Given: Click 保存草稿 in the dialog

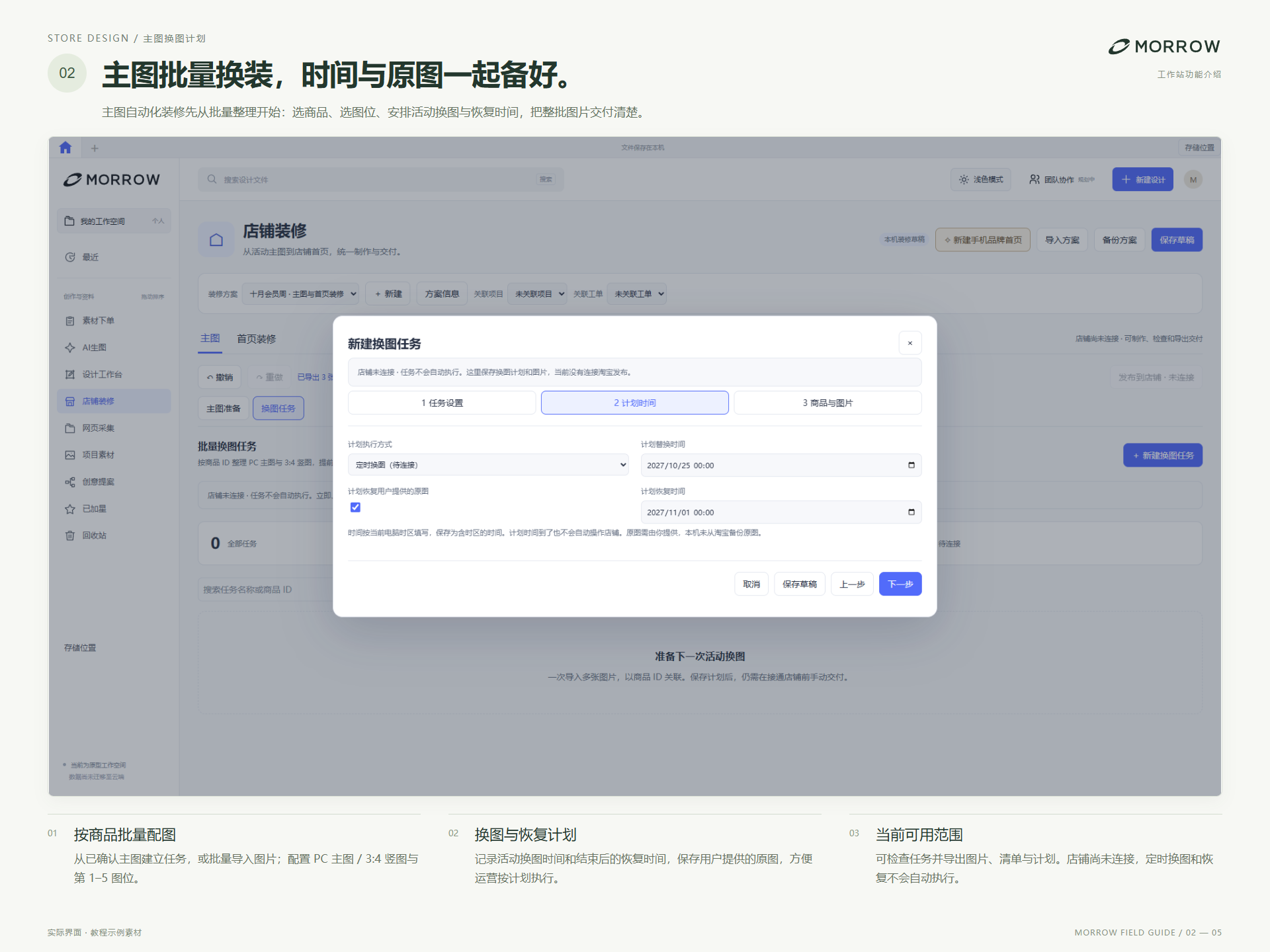Looking at the screenshot, I should point(800,584).
